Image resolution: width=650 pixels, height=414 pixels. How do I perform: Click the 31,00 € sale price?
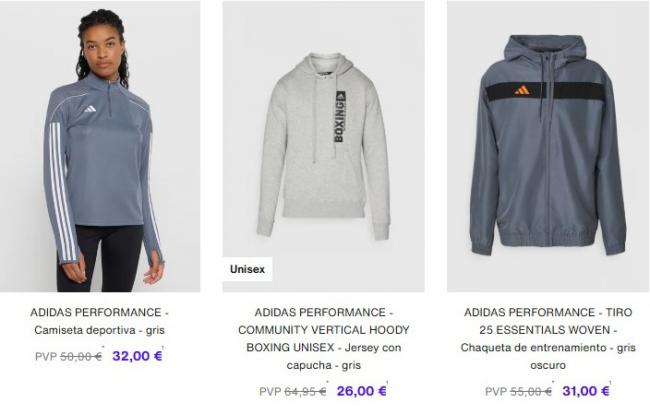click(x=586, y=391)
